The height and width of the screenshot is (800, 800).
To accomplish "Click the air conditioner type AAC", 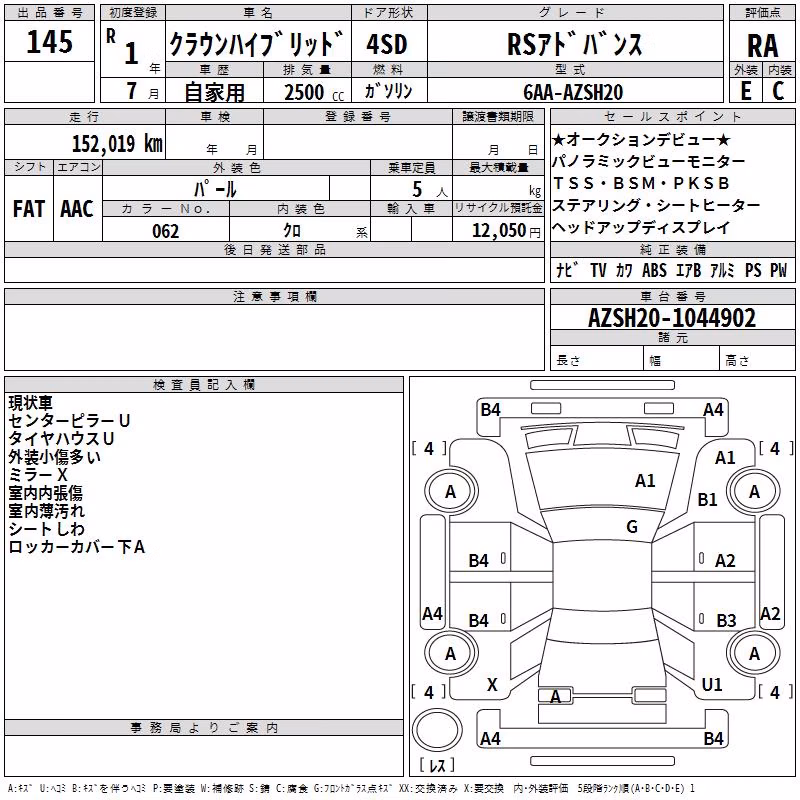I will click(77, 209).
